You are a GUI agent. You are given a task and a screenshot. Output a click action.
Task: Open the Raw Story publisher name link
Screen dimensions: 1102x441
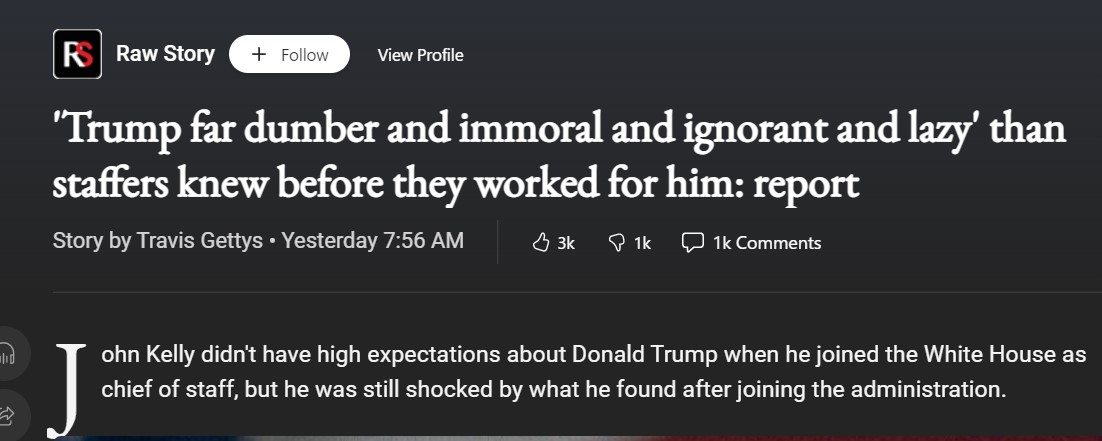click(x=165, y=54)
